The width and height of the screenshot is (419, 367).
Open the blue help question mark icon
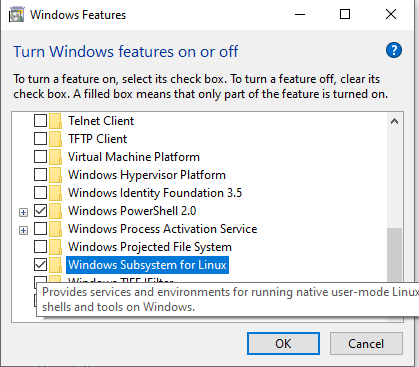[x=394, y=51]
